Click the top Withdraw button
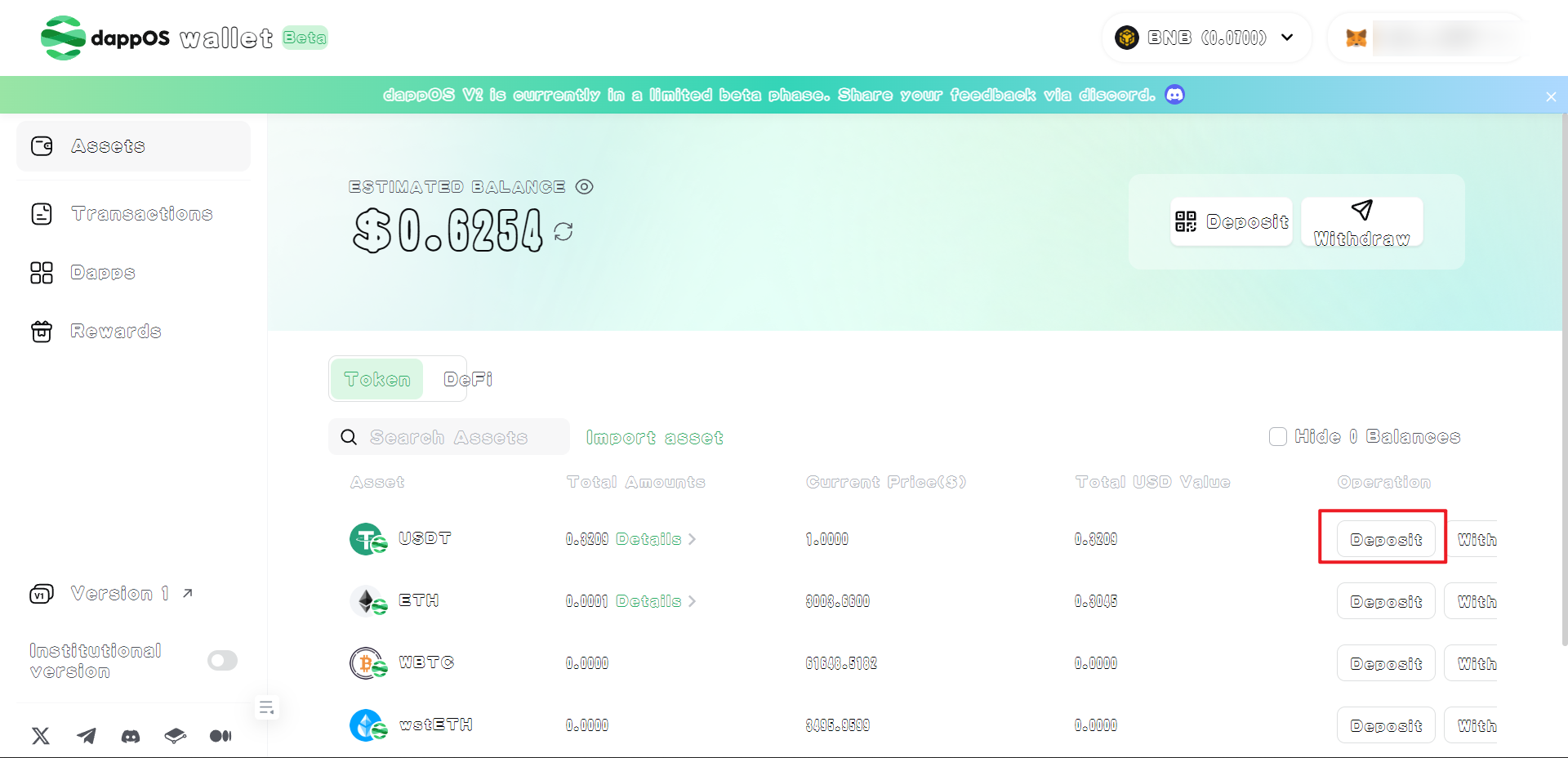 pyautogui.click(x=1361, y=221)
